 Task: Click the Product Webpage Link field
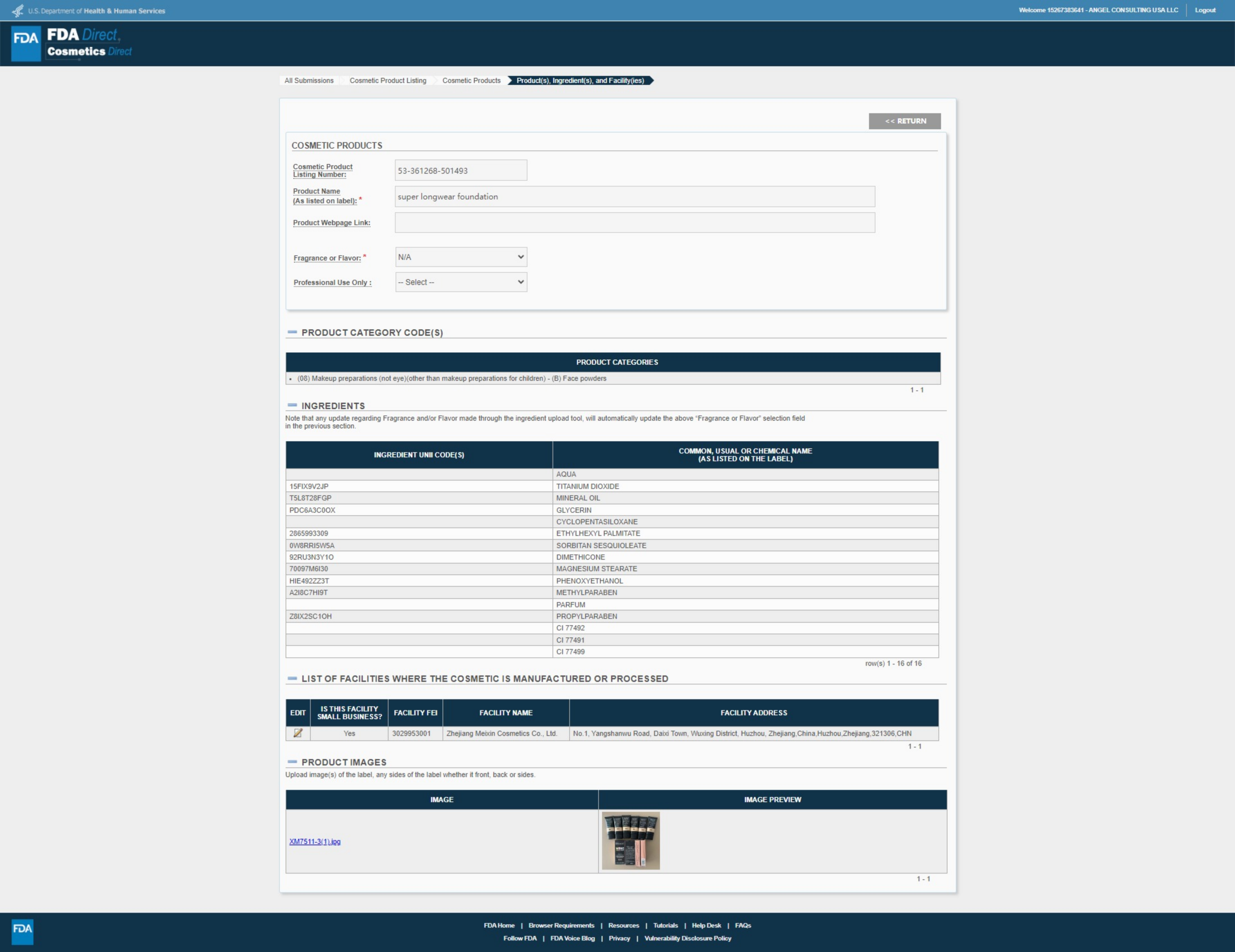coord(635,223)
